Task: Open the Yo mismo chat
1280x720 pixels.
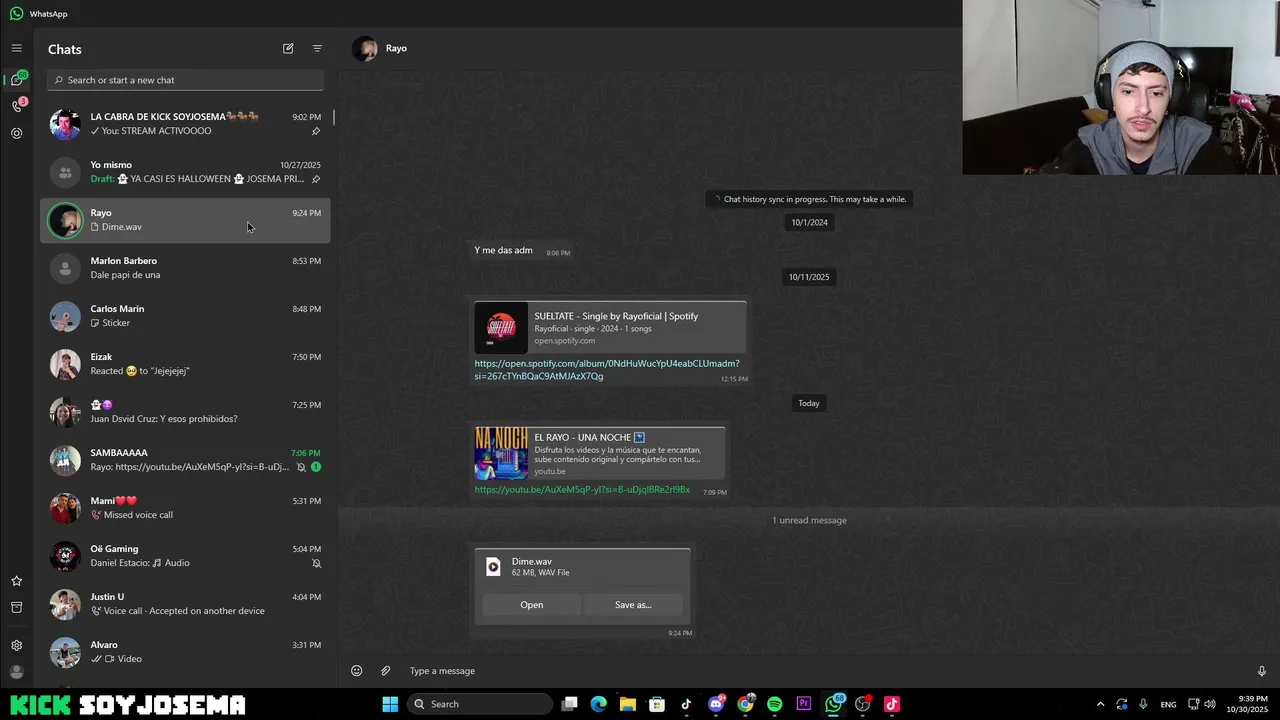Action: point(185,172)
